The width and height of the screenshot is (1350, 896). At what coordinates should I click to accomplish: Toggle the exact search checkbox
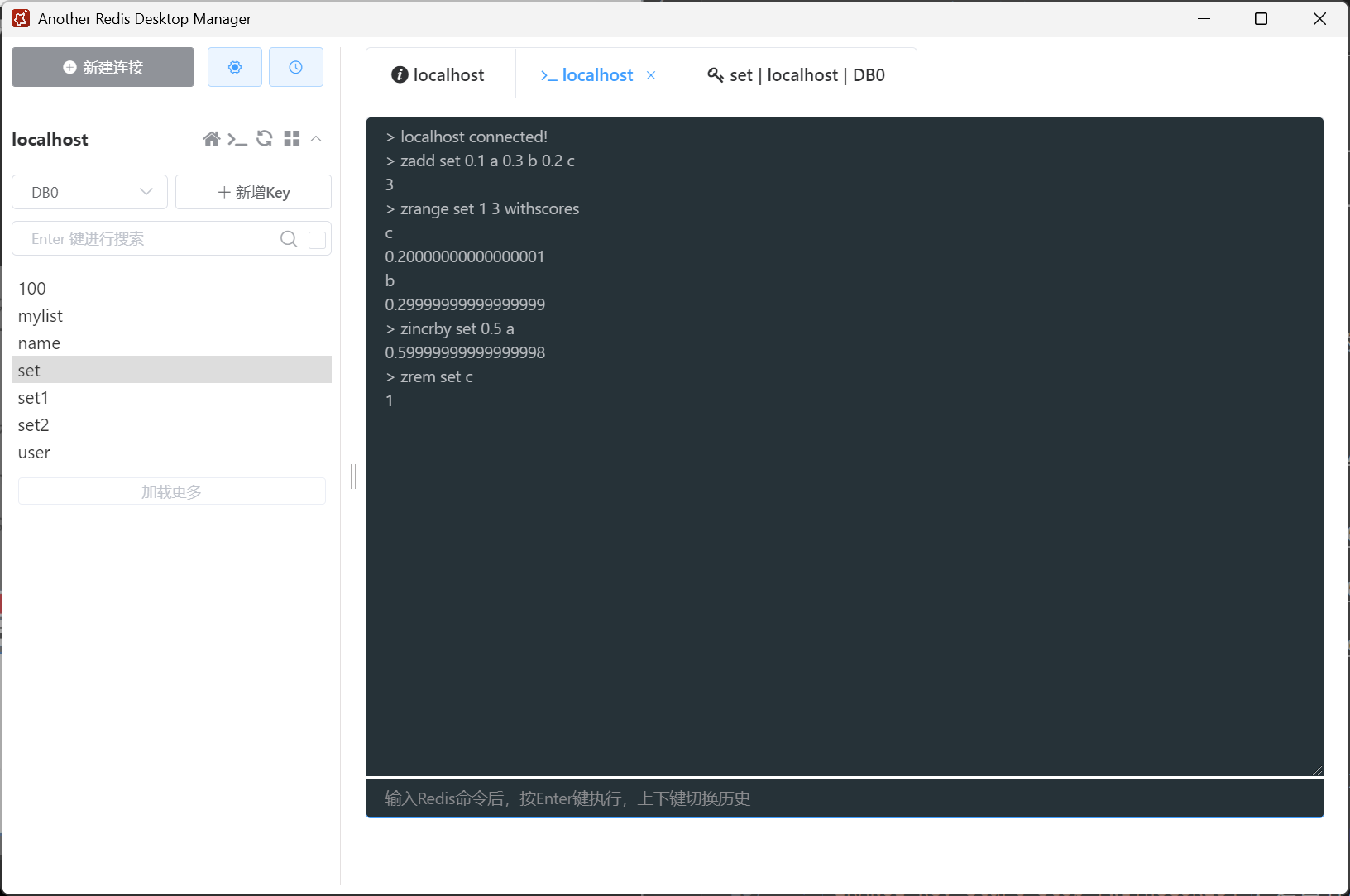point(317,240)
